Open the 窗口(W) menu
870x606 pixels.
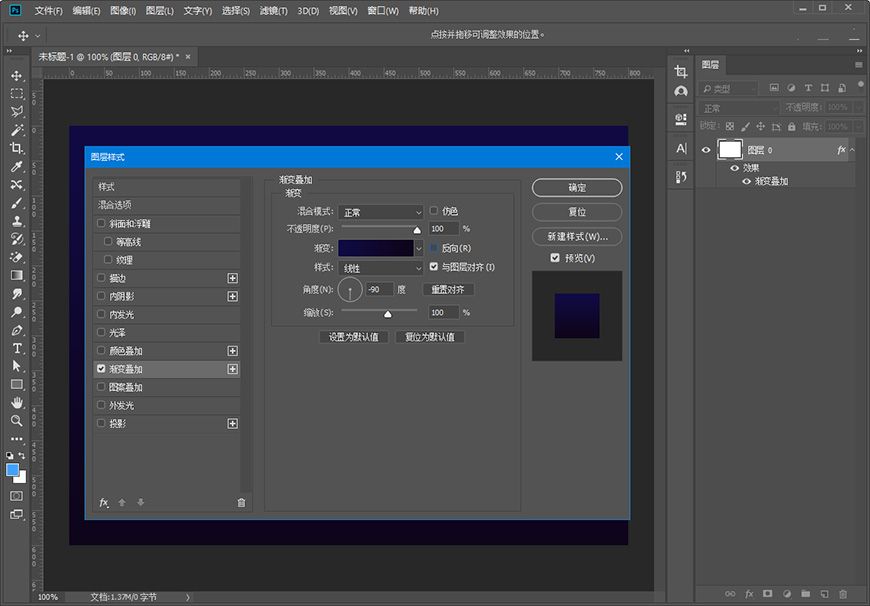(x=383, y=11)
